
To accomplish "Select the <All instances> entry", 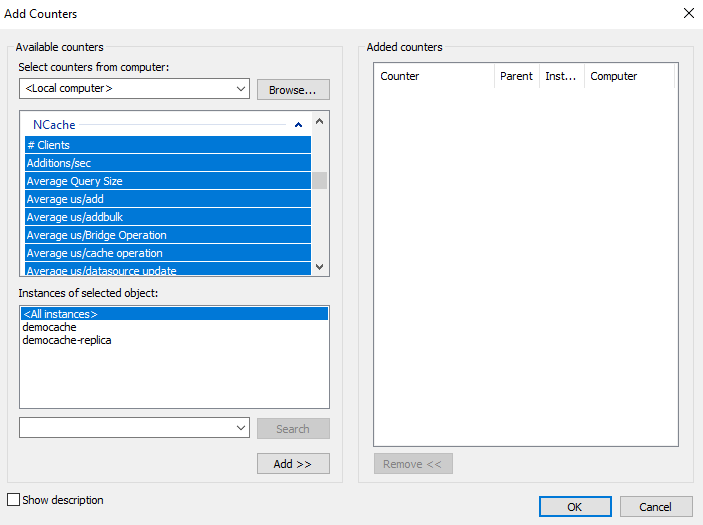I will (174, 314).
